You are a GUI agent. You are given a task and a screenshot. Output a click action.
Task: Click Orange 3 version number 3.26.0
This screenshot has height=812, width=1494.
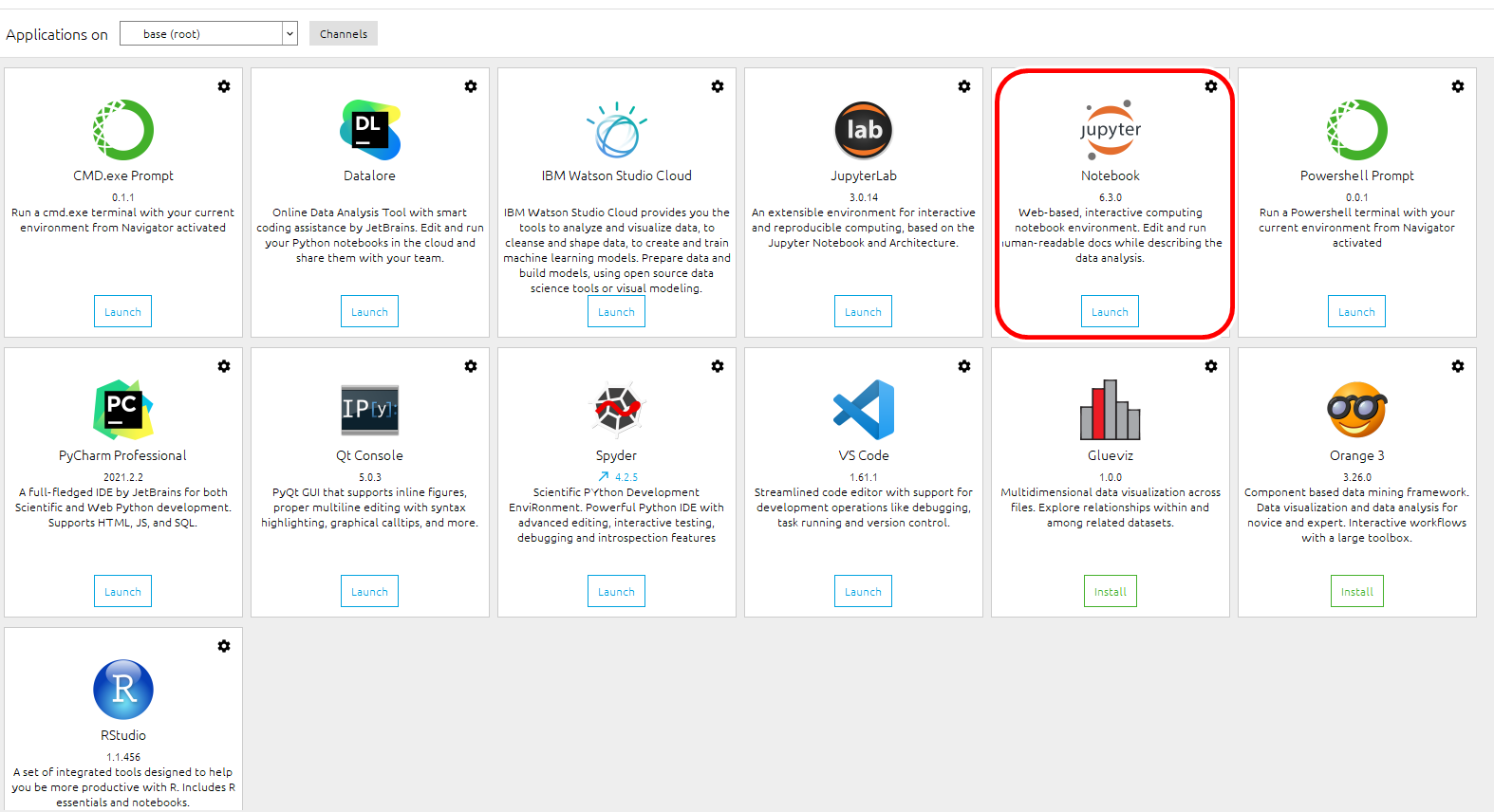(1357, 477)
